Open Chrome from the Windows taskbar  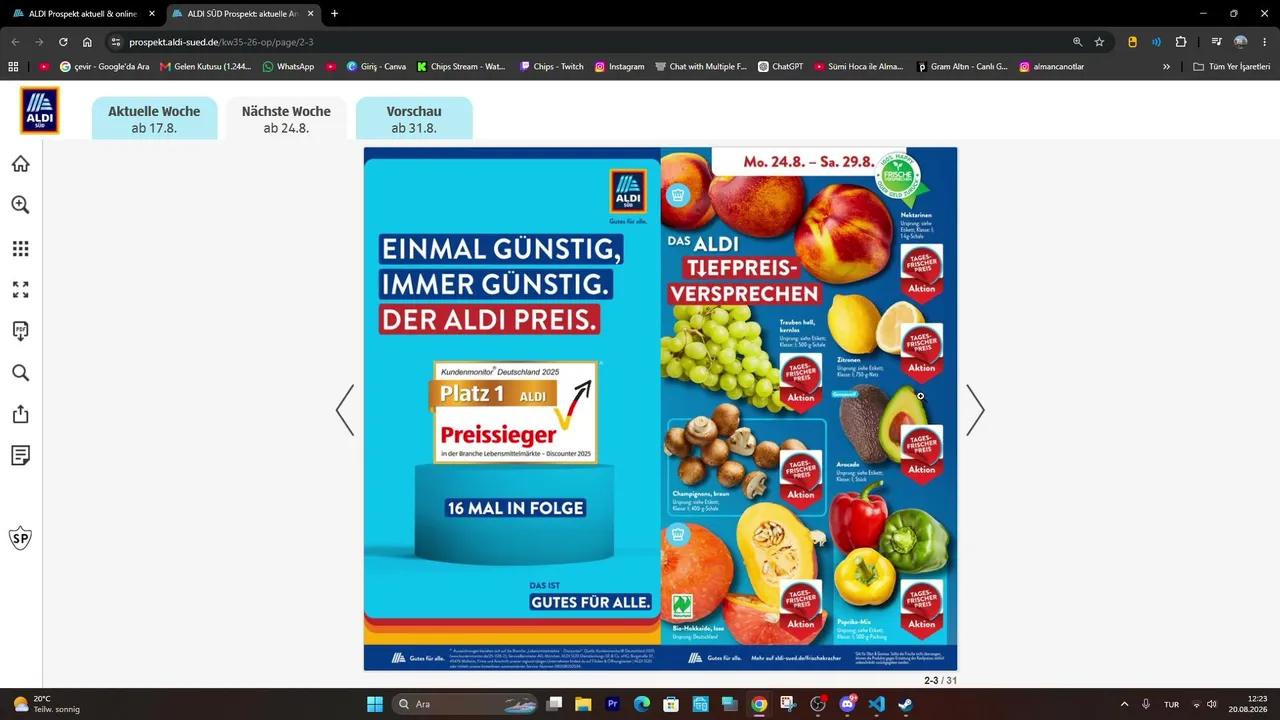(759, 704)
